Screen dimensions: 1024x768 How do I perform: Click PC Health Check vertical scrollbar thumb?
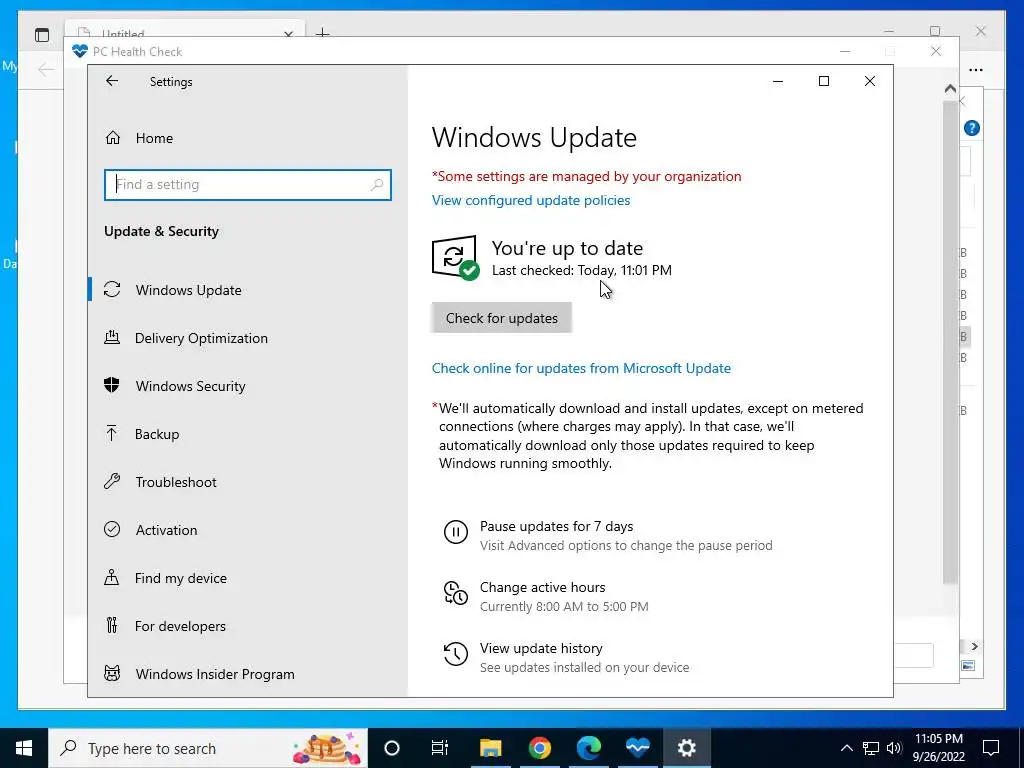[950, 342]
